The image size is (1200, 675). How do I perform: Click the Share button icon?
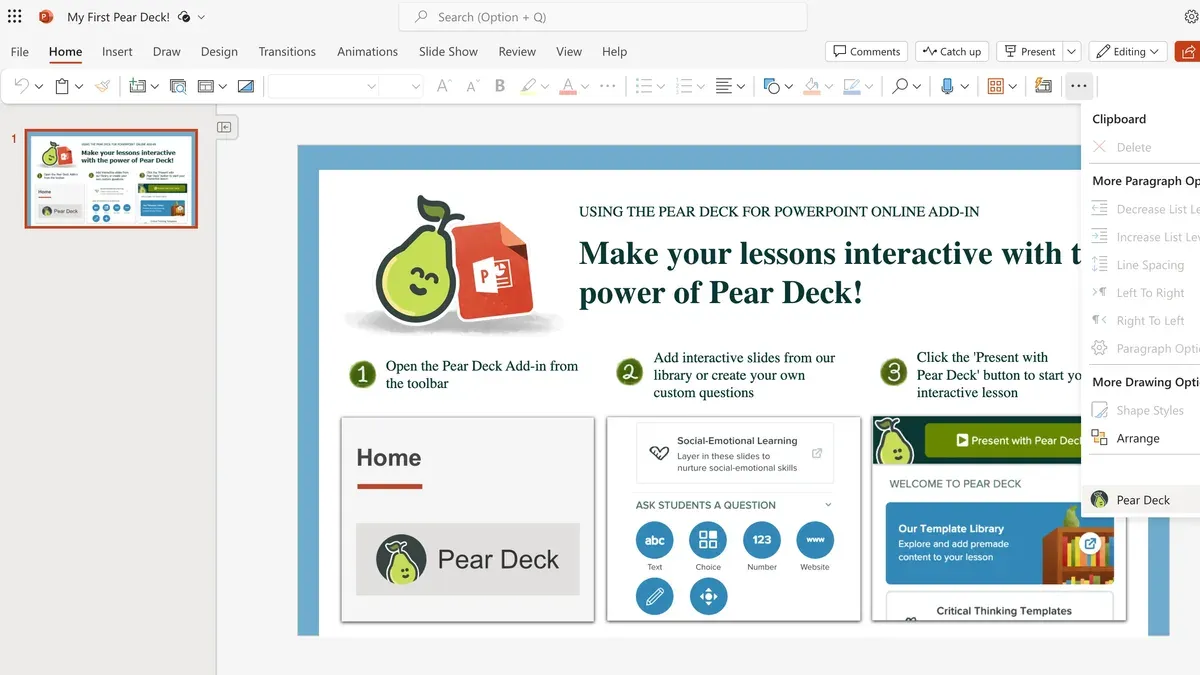1189,51
